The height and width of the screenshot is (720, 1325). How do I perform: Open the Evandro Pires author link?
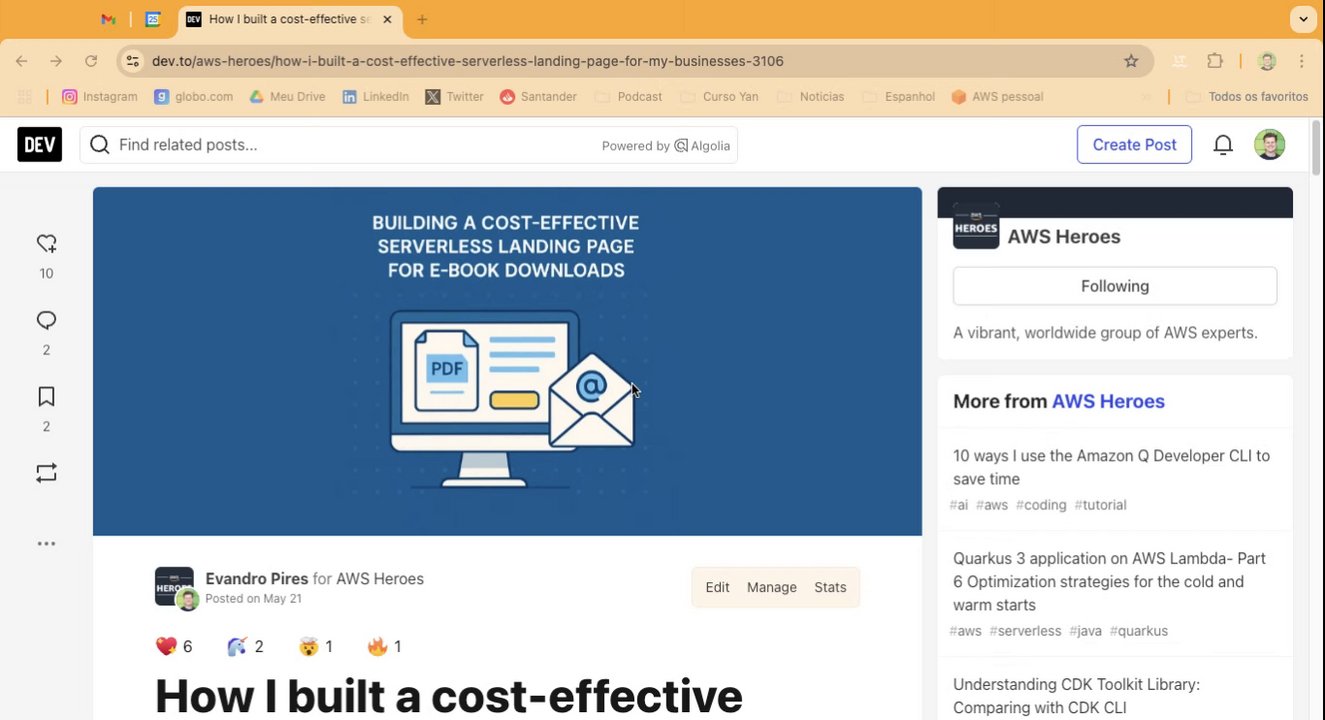coord(257,579)
